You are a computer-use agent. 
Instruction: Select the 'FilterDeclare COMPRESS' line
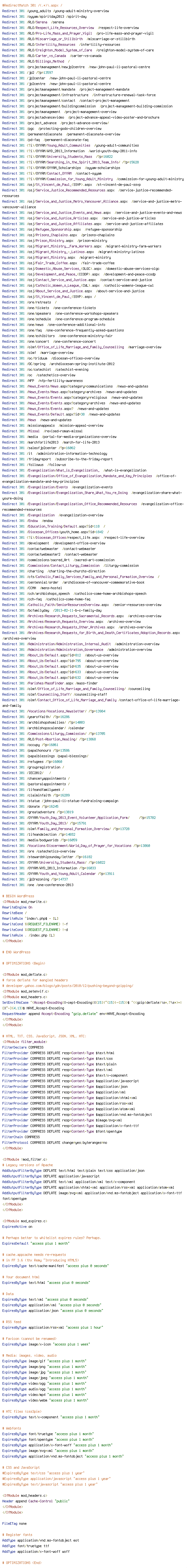tap(22, 1047)
